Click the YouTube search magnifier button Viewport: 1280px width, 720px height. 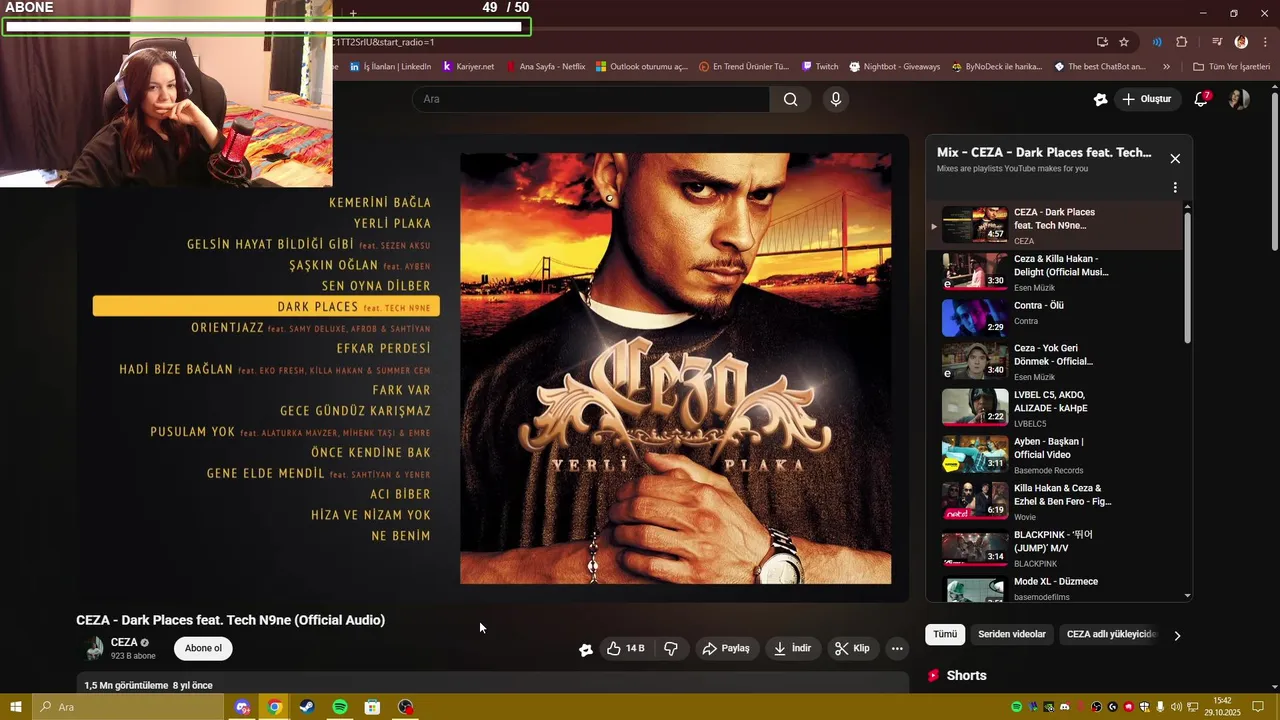790,99
